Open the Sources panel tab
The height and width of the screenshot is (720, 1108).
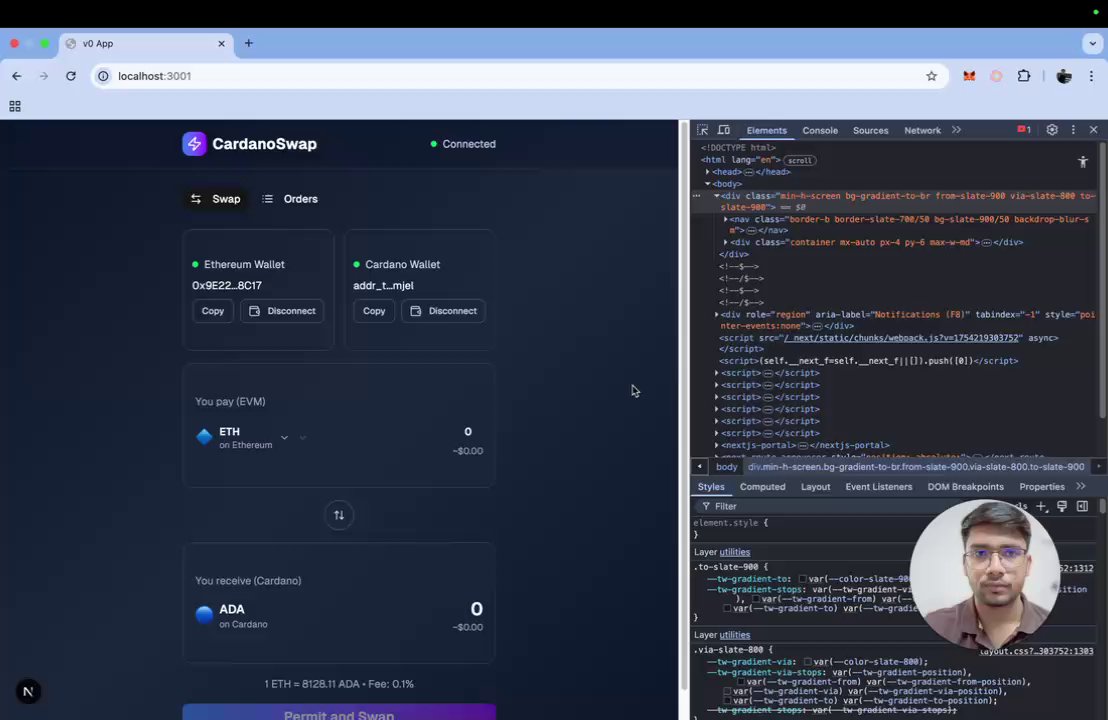pyautogui.click(x=871, y=131)
